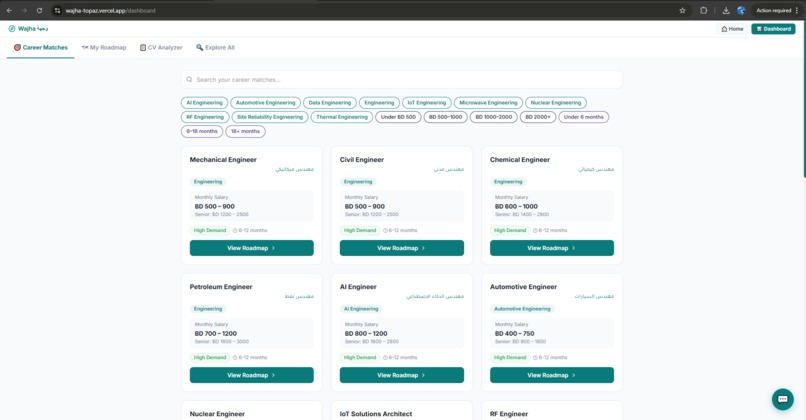Focus the search career matches field
The image size is (806, 420).
click(x=401, y=80)
